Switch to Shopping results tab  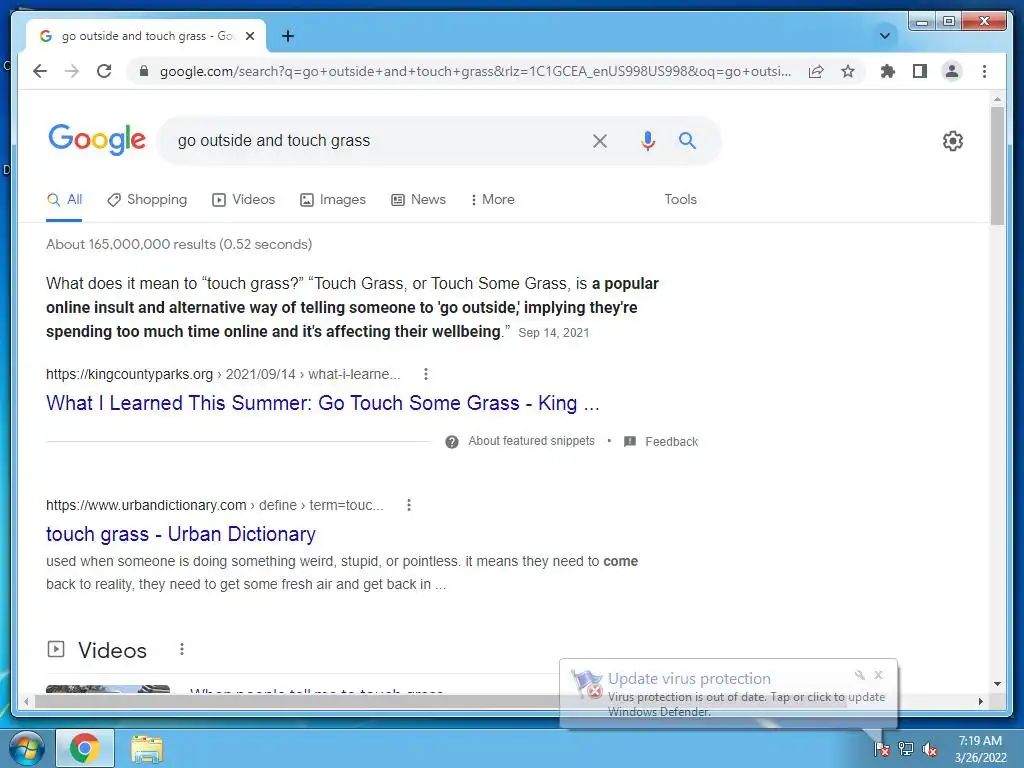147,200
